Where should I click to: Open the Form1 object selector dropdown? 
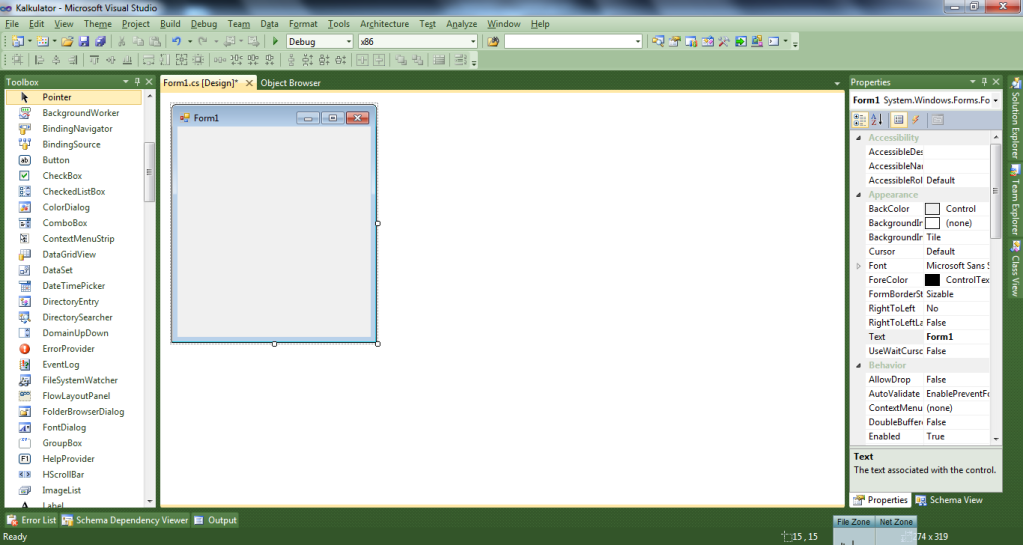pos(995,100)
